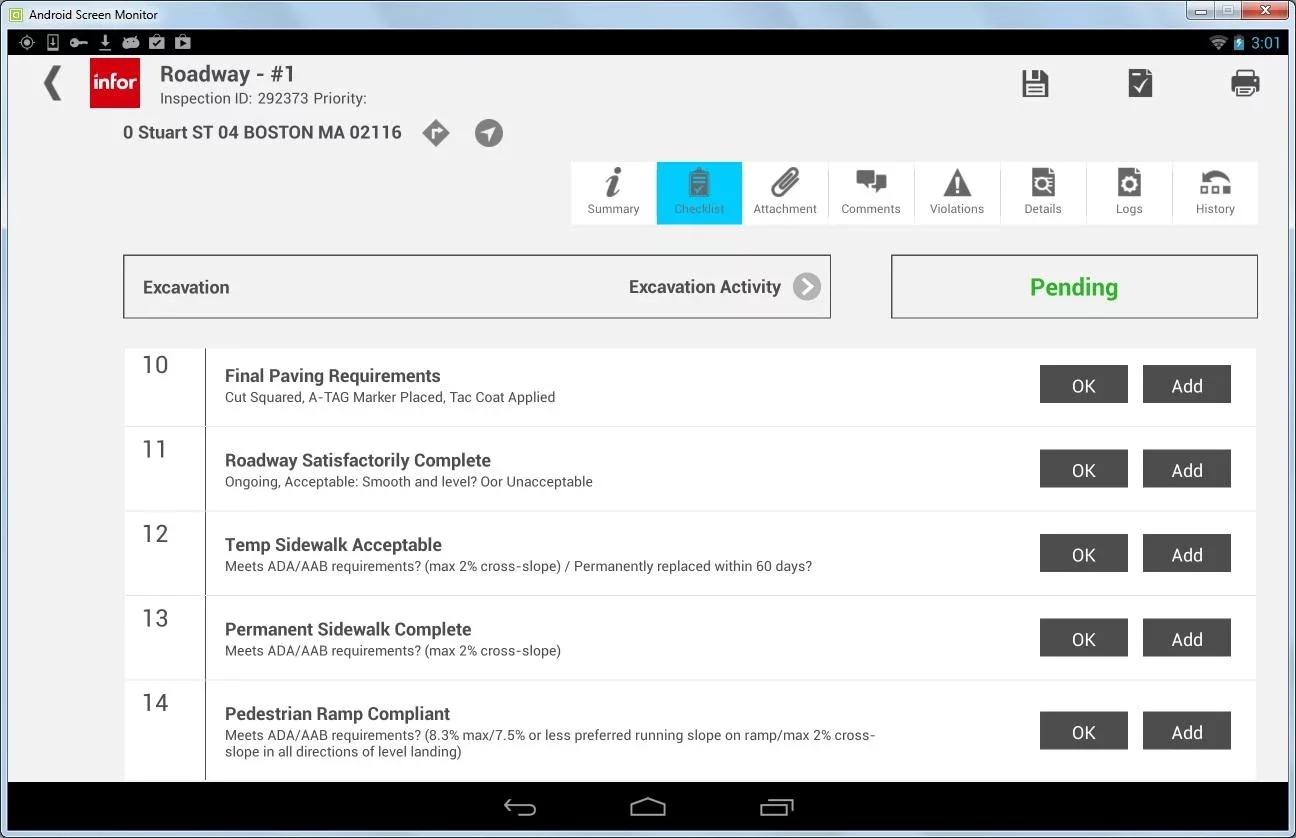1296x838 pixels.
Task: Select the Pedestrian Ramp Compliant title
Action: pos(337,714)
